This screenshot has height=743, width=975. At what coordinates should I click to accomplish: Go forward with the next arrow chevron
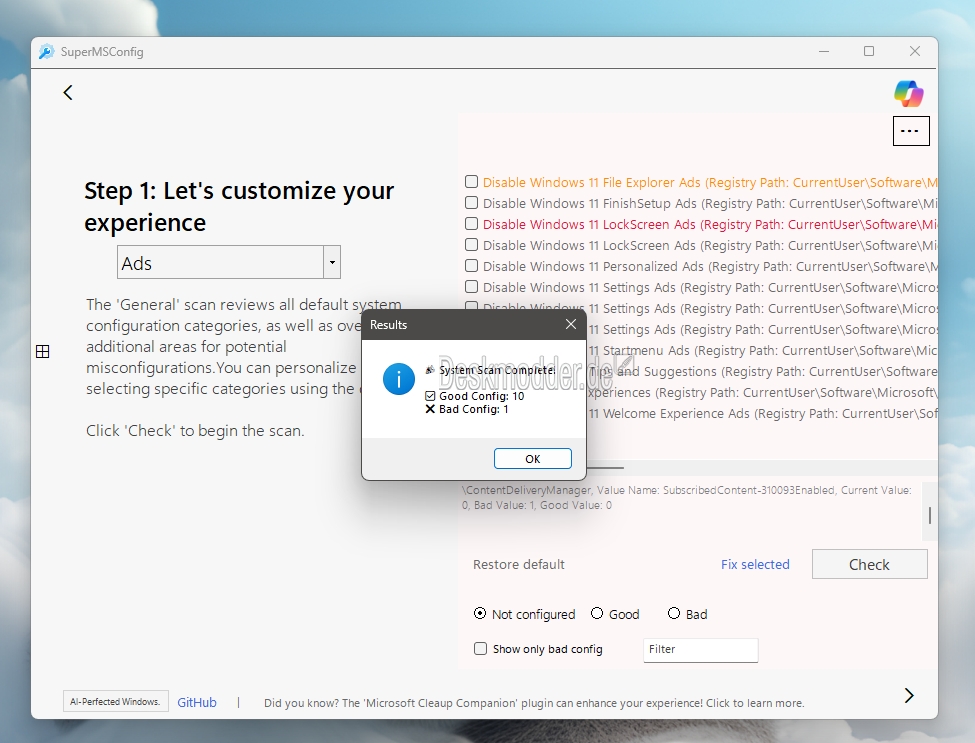coord(908,695)
